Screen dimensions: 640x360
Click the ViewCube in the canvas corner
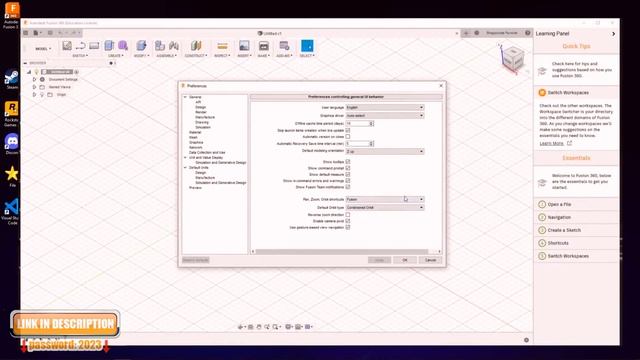(x=513, y=58)
